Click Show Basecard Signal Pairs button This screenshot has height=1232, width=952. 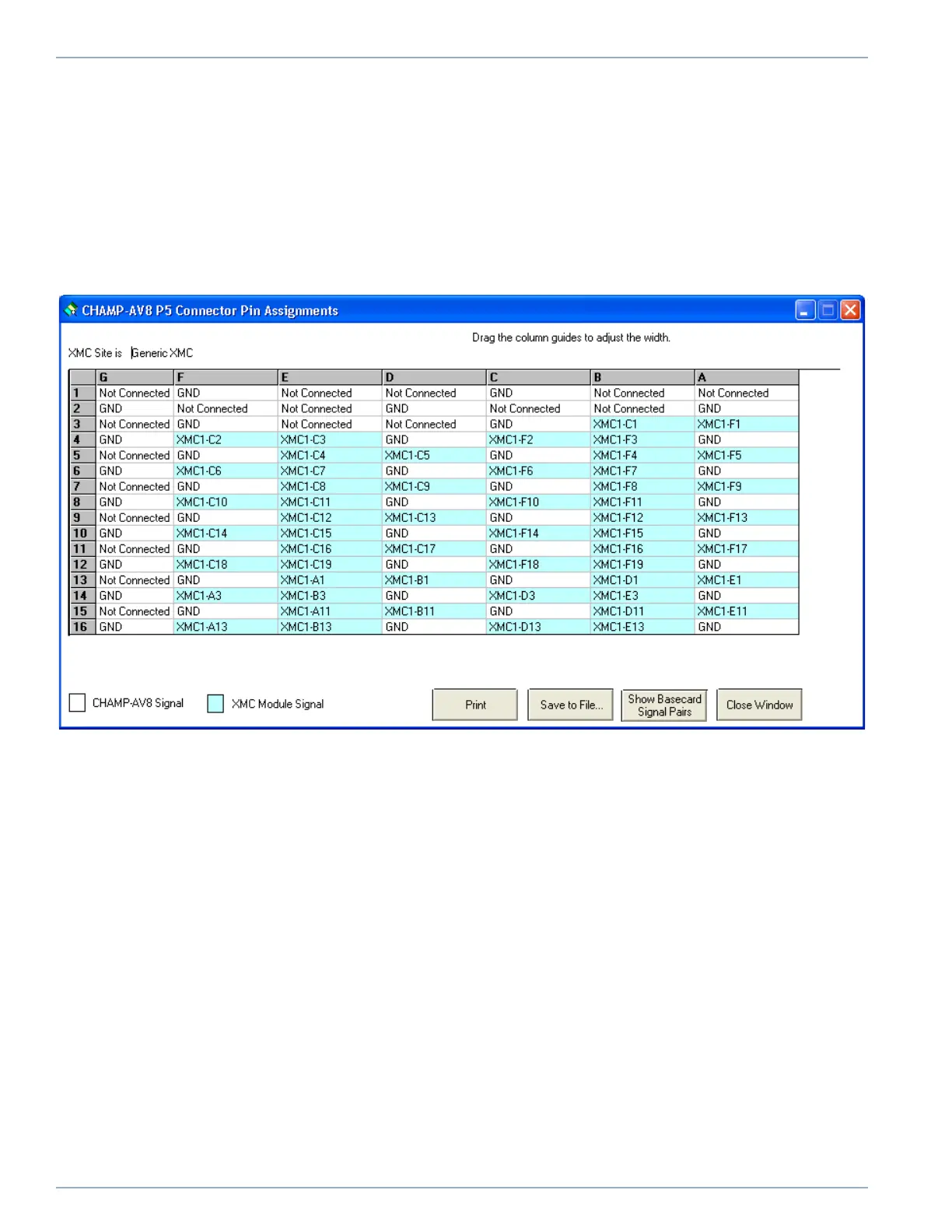tap(664, 705)
